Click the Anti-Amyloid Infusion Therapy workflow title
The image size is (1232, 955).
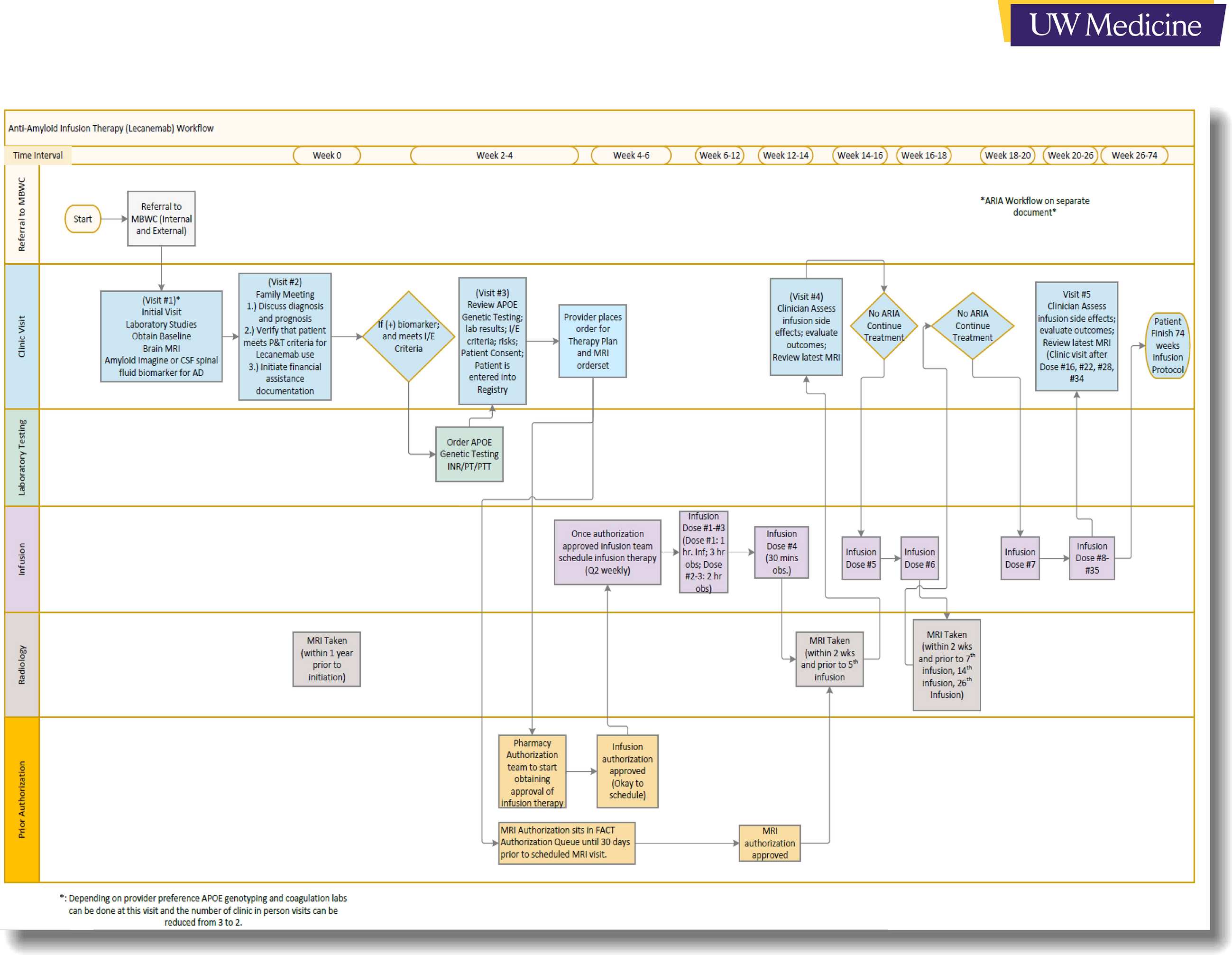[111, 128]
